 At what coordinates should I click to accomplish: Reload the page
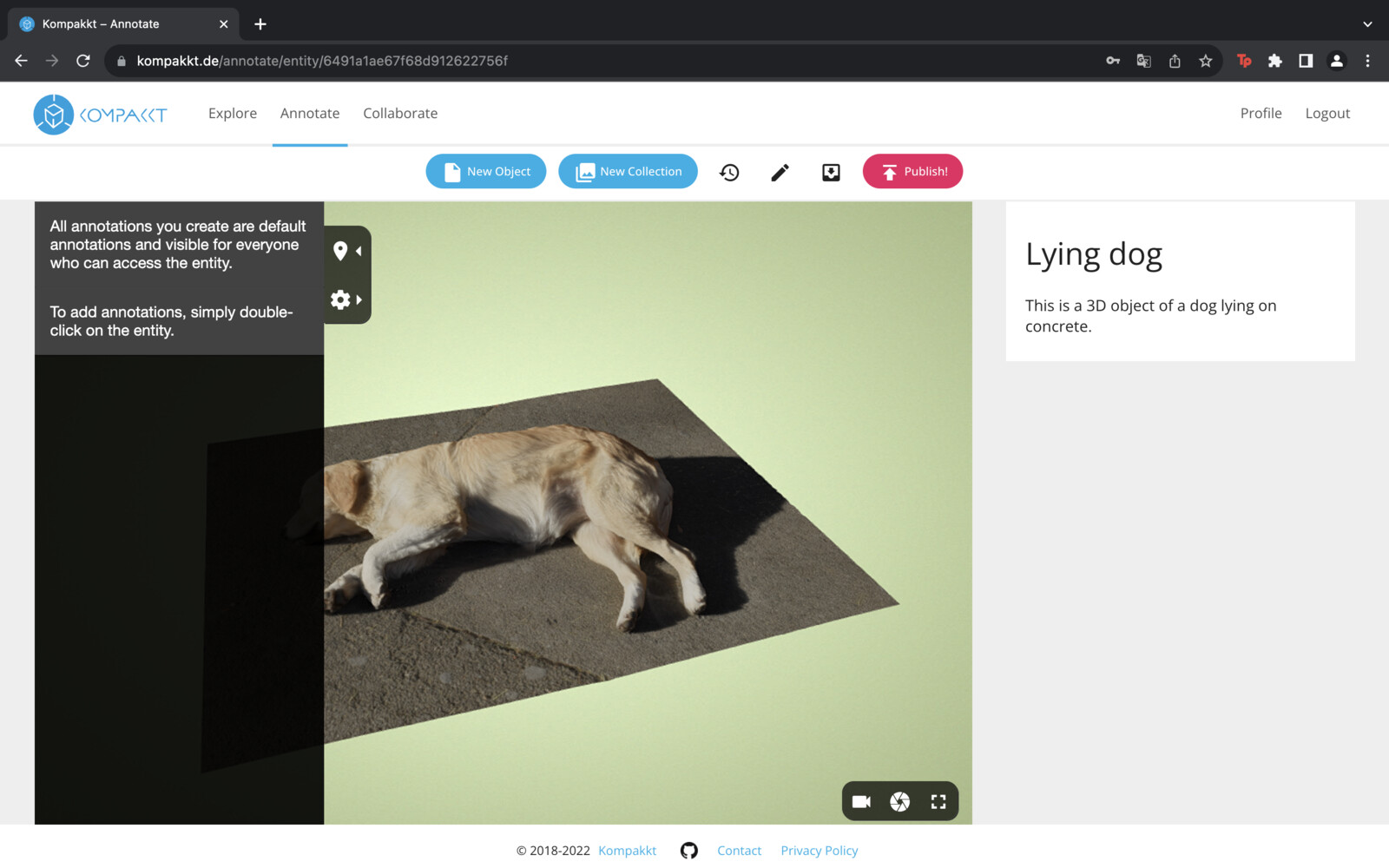(83, 61)
